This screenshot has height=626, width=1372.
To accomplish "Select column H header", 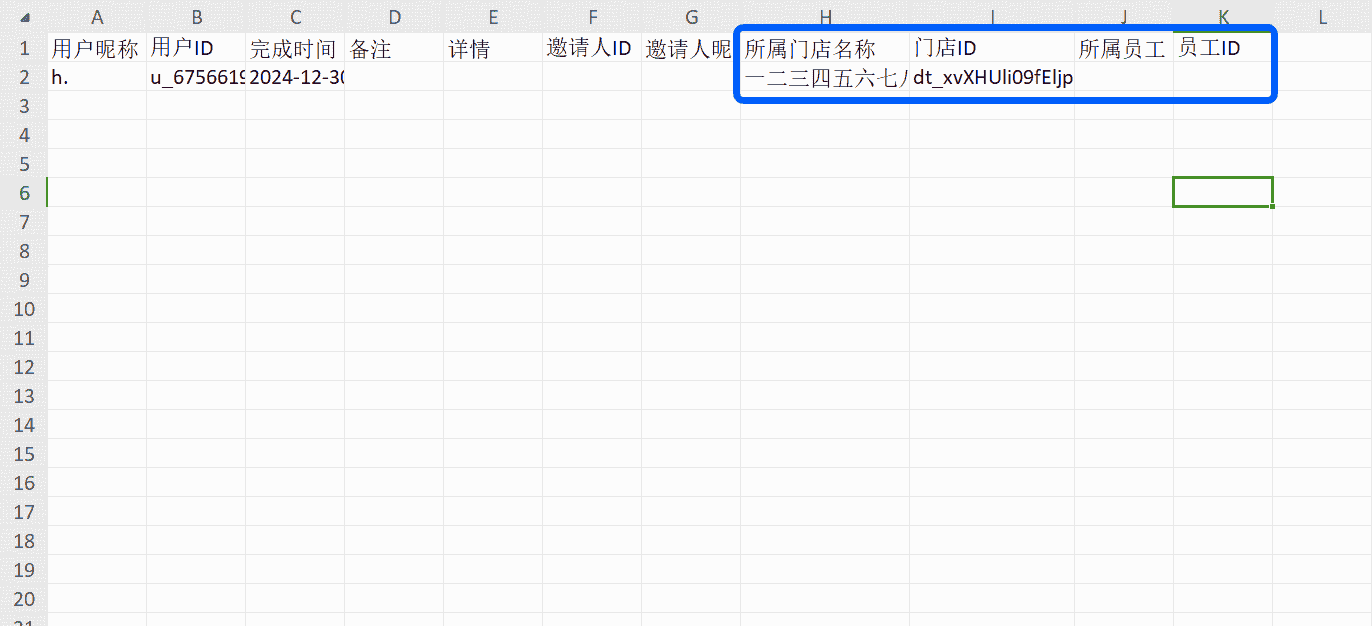I will pyautogui.click(x=824, y=17).
